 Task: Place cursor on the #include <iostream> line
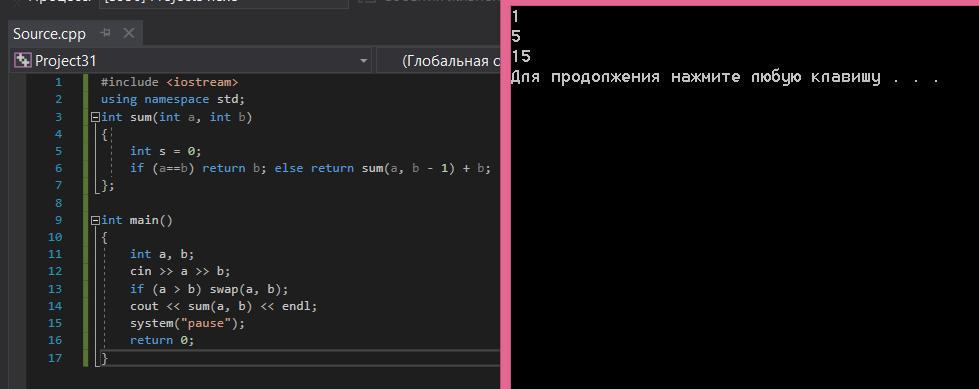click(x=169, y=82)
